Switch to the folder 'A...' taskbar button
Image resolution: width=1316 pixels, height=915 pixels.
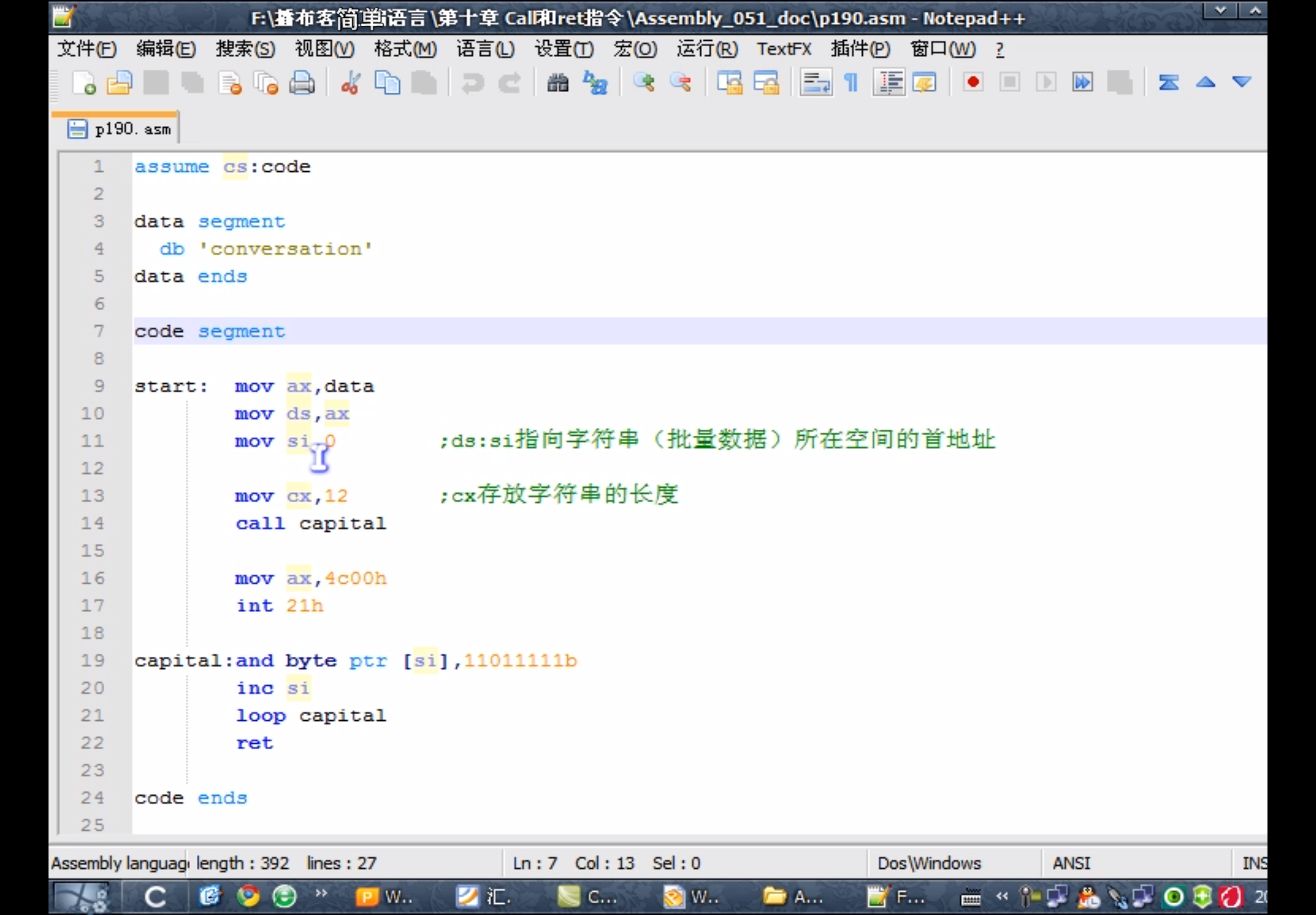pos(794,896)
